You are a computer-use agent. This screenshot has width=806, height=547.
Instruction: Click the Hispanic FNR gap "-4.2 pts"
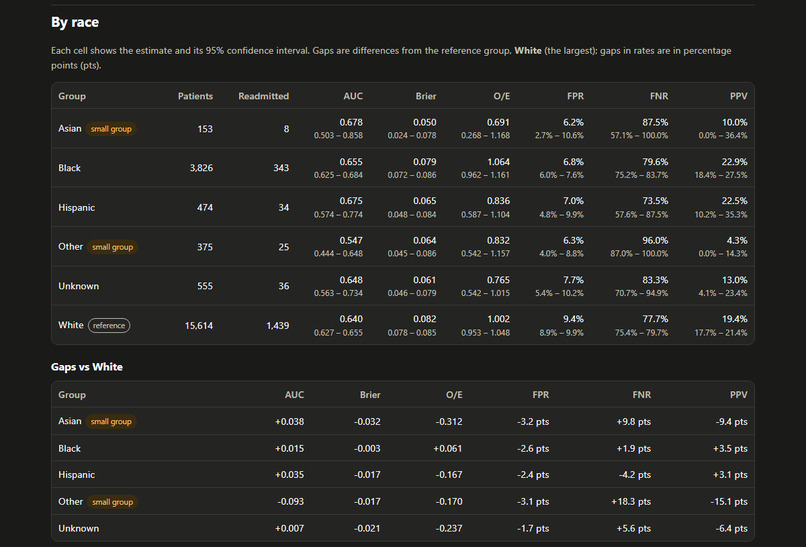click(x=635, y=475)
